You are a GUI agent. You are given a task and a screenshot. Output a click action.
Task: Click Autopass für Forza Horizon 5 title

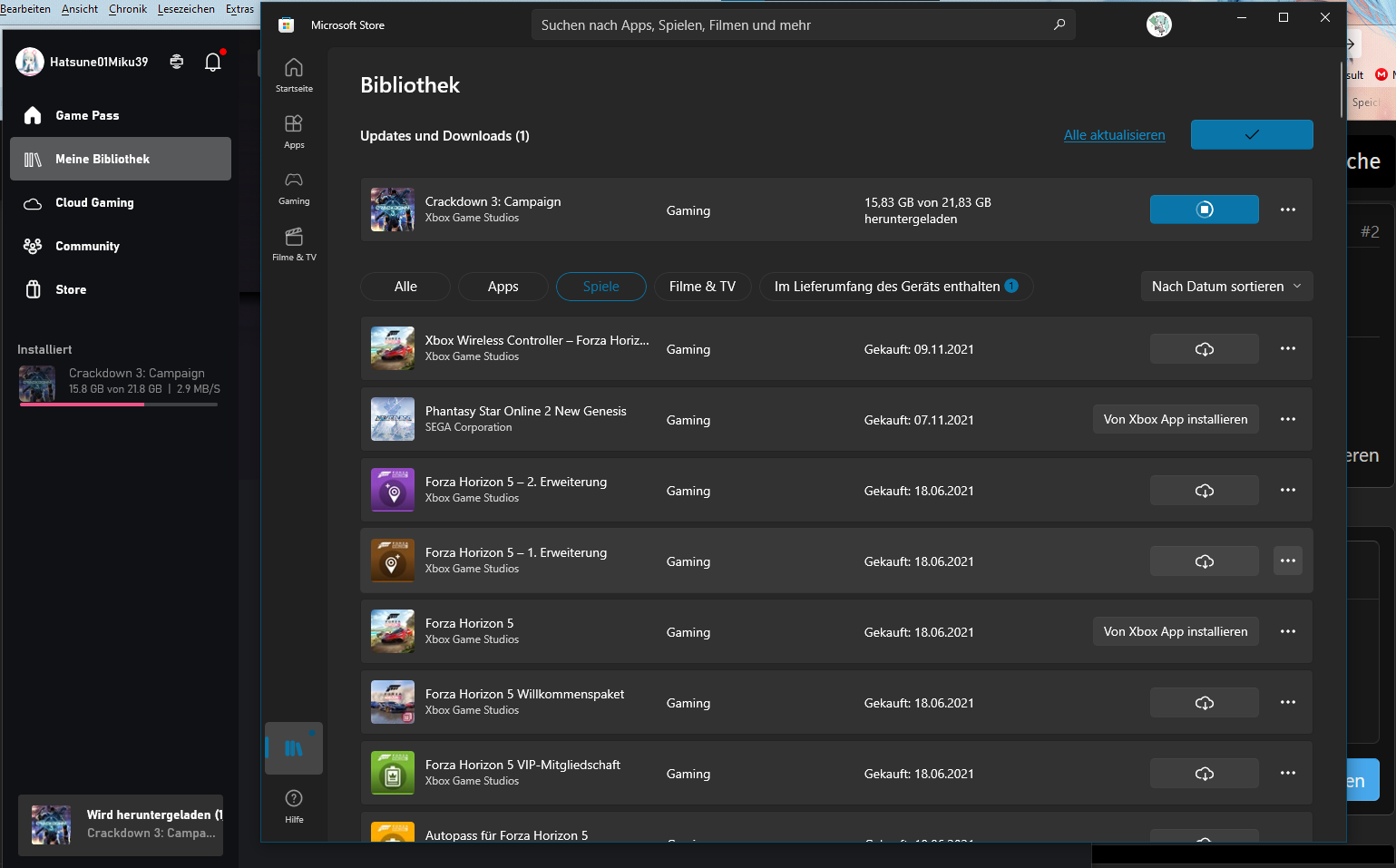click(506, 835)
